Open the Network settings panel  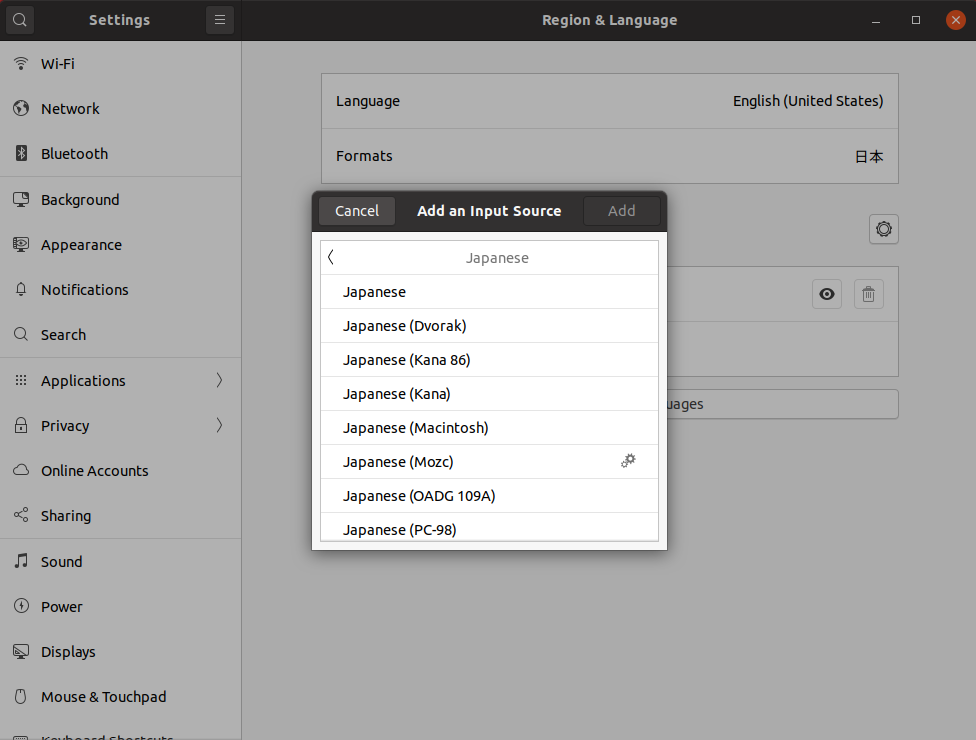tap(121, 108)
